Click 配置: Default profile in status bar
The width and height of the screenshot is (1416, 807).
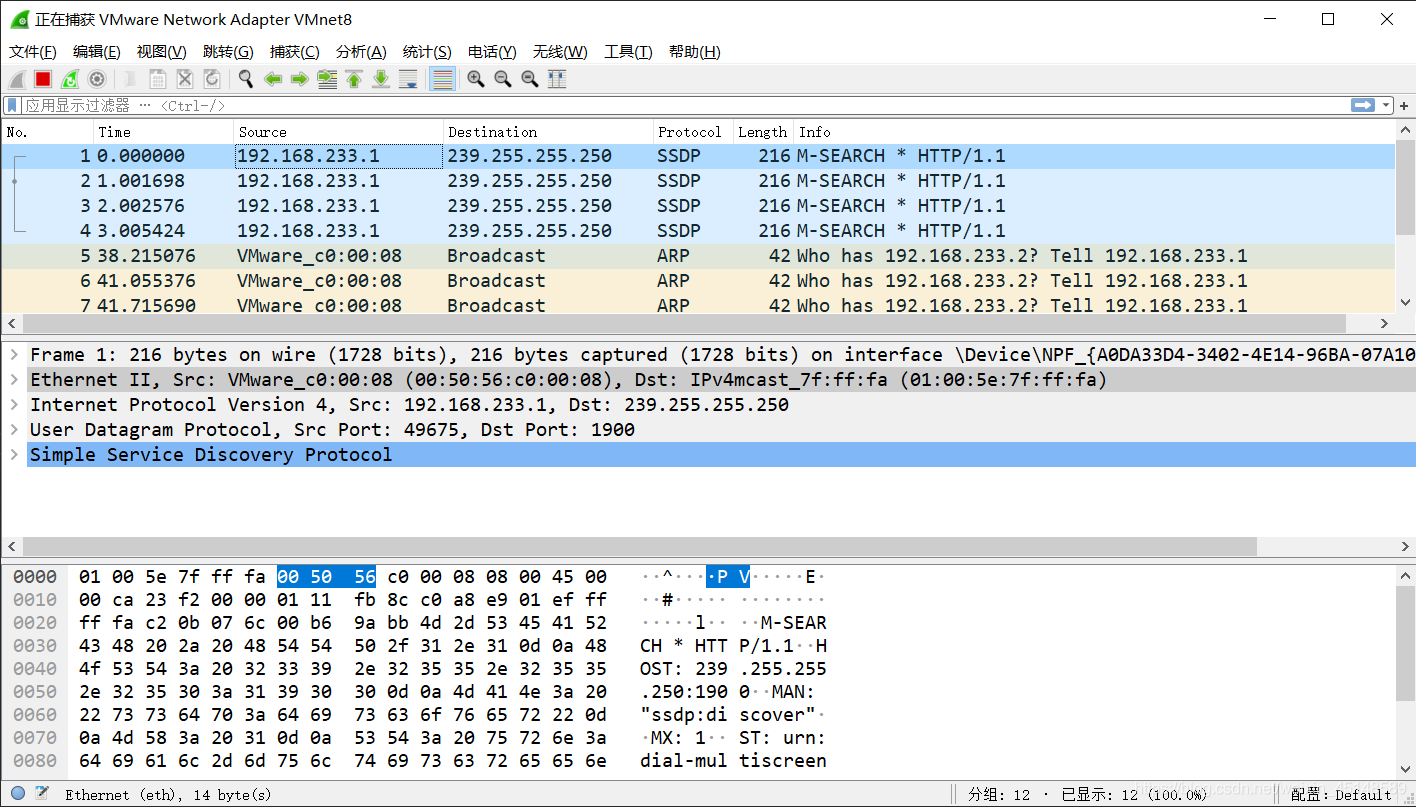point(1341,795)
